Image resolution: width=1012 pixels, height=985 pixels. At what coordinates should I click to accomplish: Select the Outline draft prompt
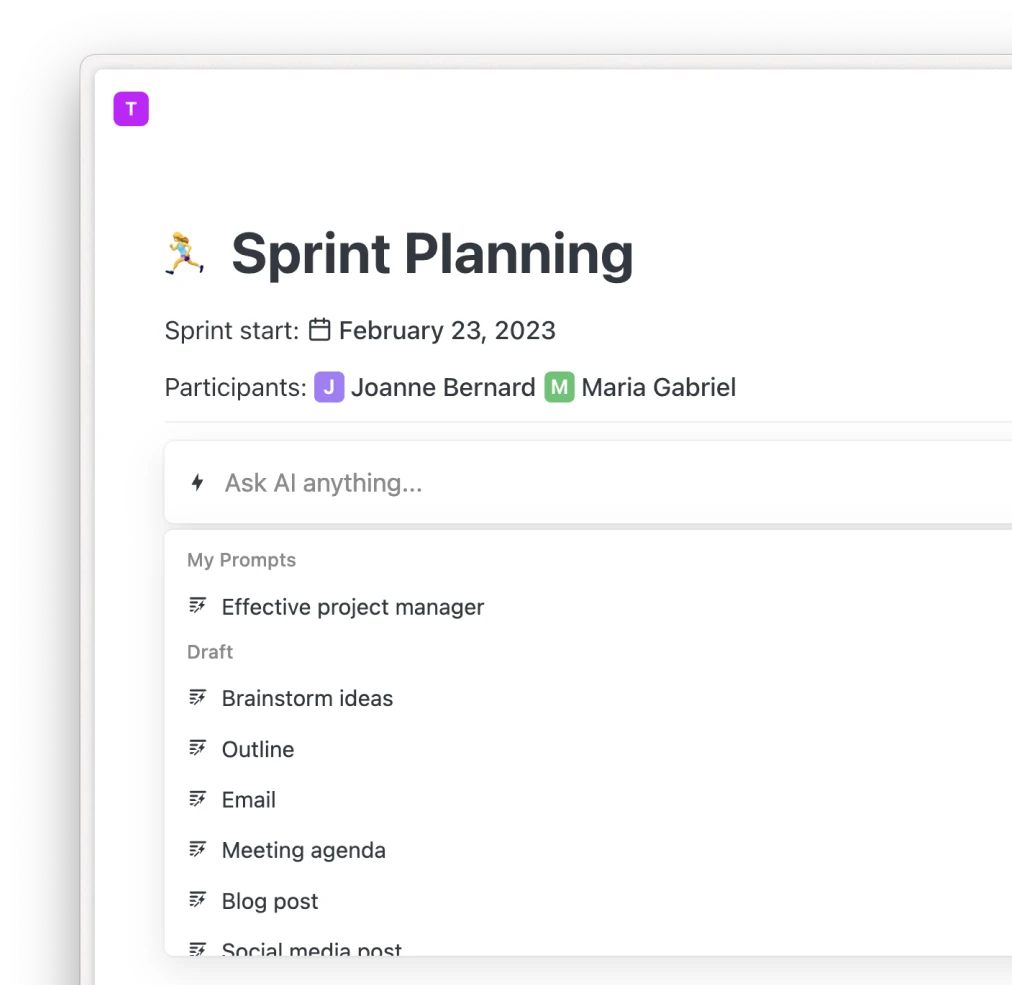point(258,748)
